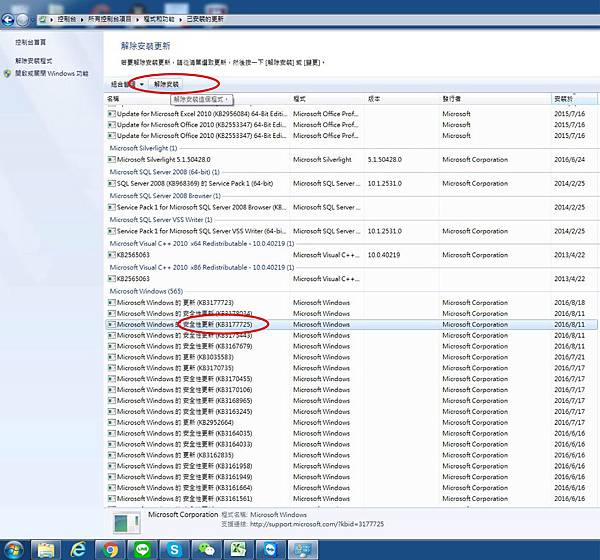Viewport: 600px width, 560px height.
Task: Select the update row KB3163245
Action: coord(351,412)
